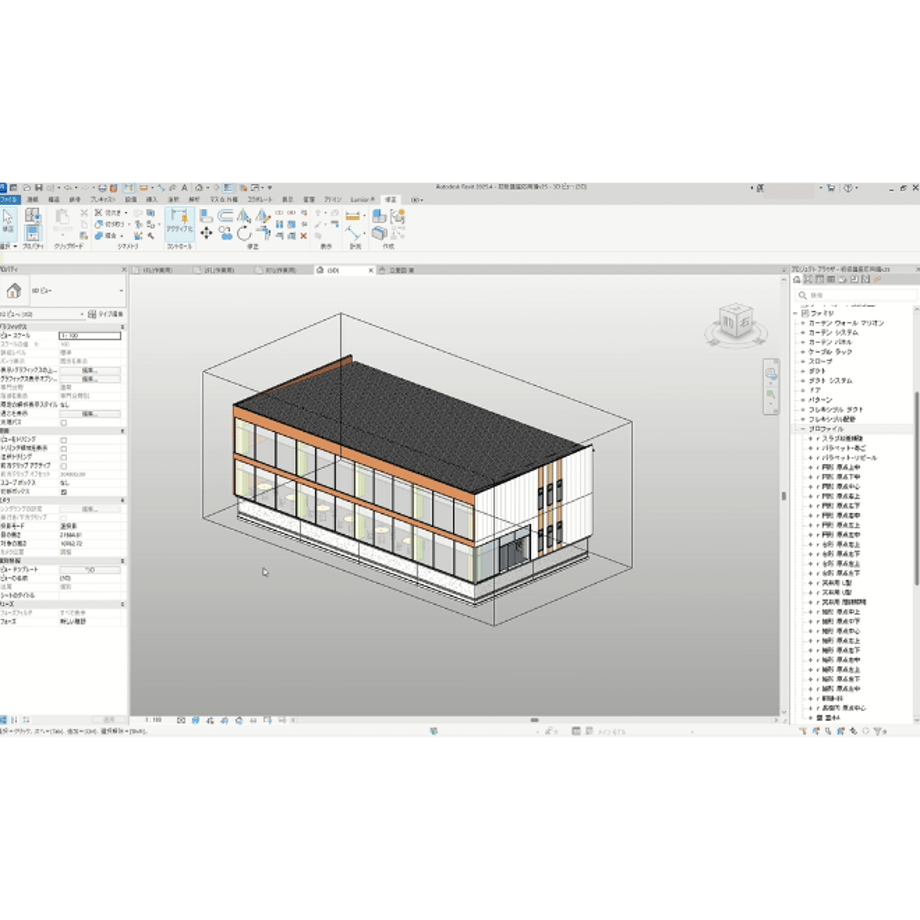Click the Default 3D View house icon

point(199,188)
